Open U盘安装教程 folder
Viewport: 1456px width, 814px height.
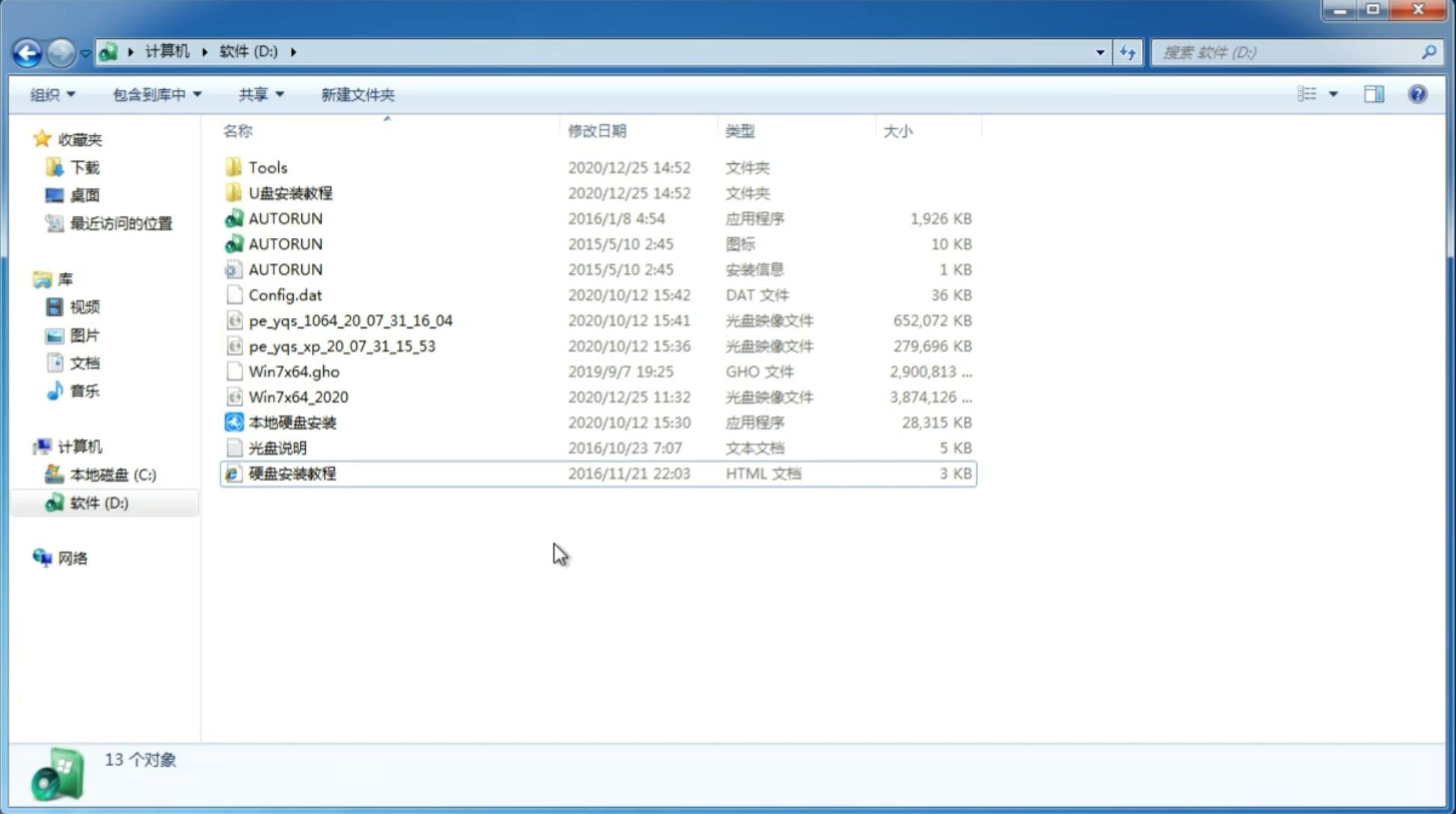pyautogui.click(x=291, y=192)
